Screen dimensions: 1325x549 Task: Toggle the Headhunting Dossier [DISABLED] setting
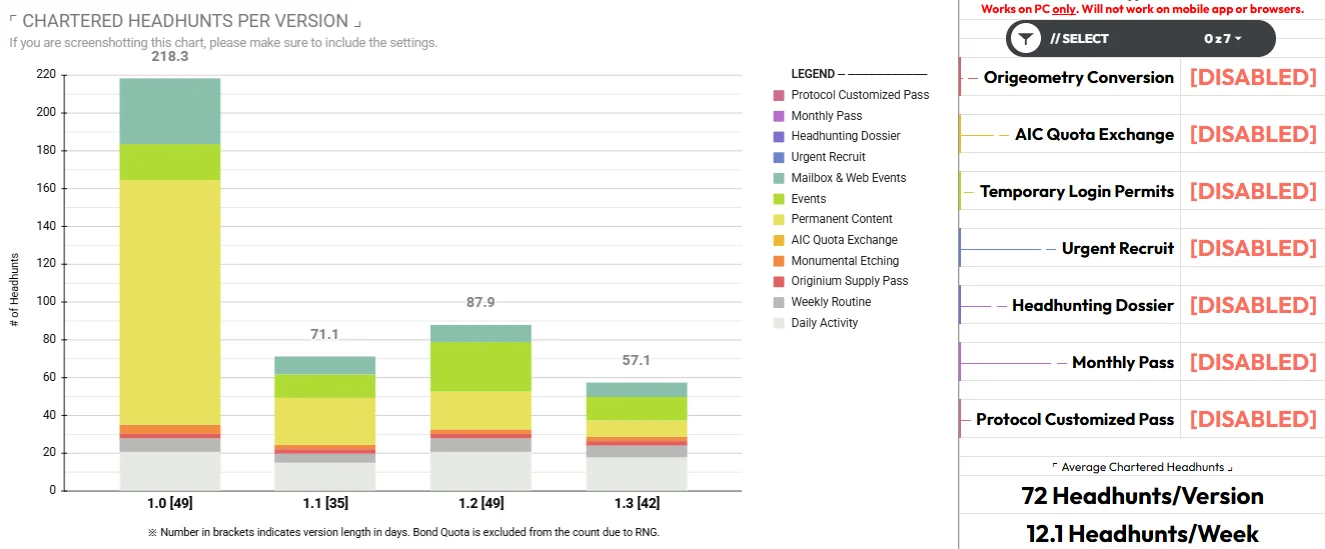click(x=1252, y=305)
